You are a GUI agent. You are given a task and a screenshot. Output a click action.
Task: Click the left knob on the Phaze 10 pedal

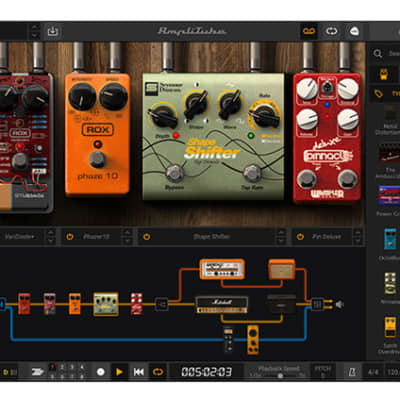coord(82,97)
